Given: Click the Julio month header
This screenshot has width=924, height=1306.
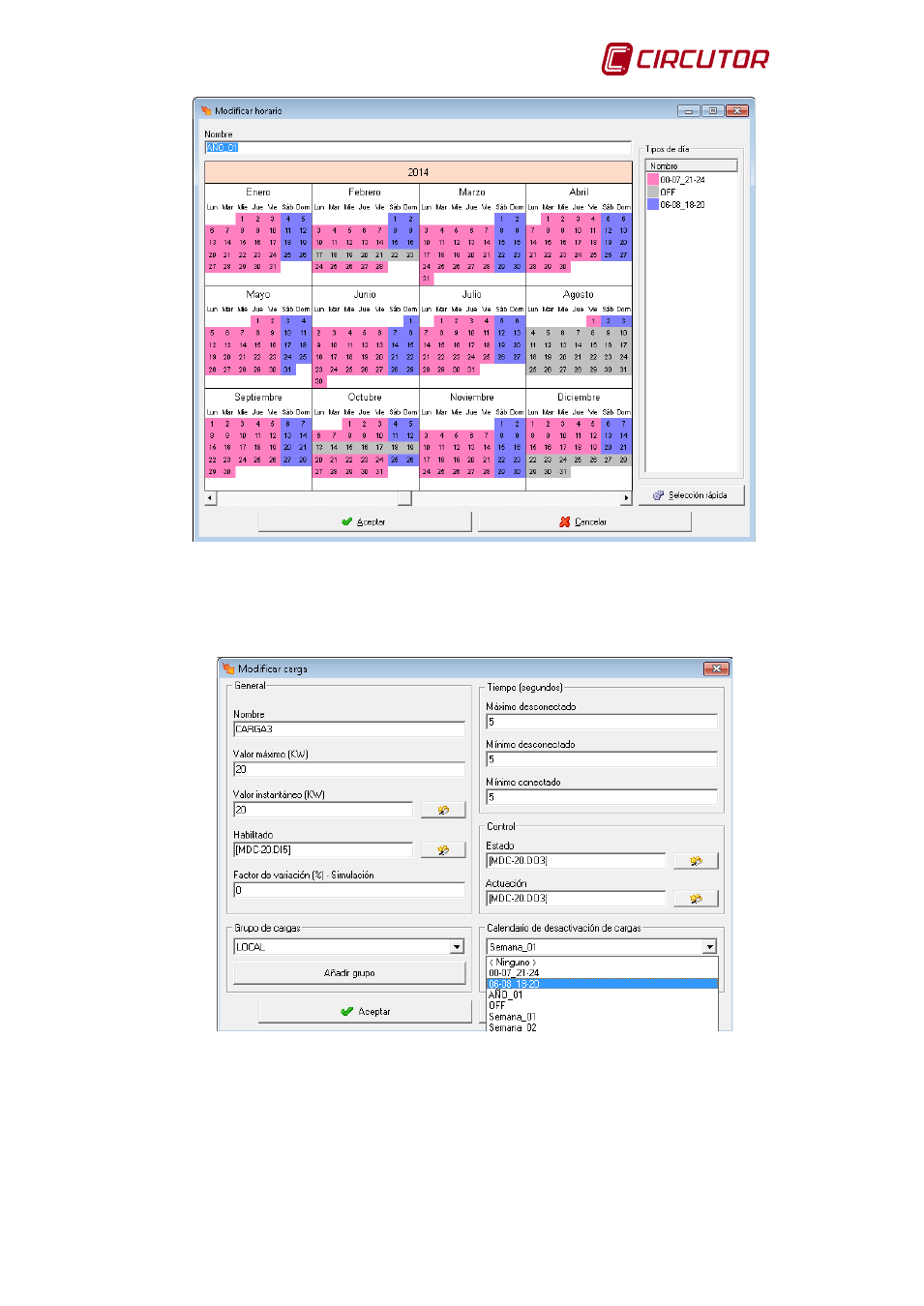Looking at the screenshot, I should click(x=472, y=295).
